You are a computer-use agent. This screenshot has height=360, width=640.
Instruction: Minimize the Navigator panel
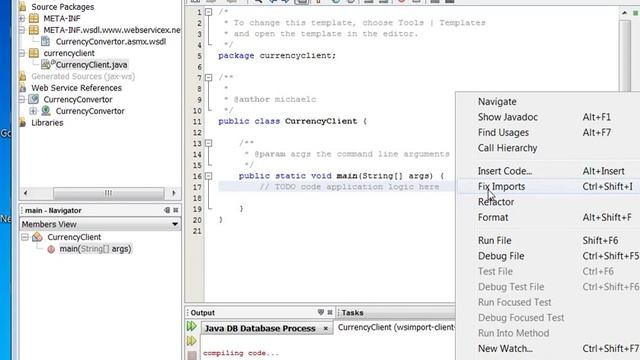(x=167, y=210)
